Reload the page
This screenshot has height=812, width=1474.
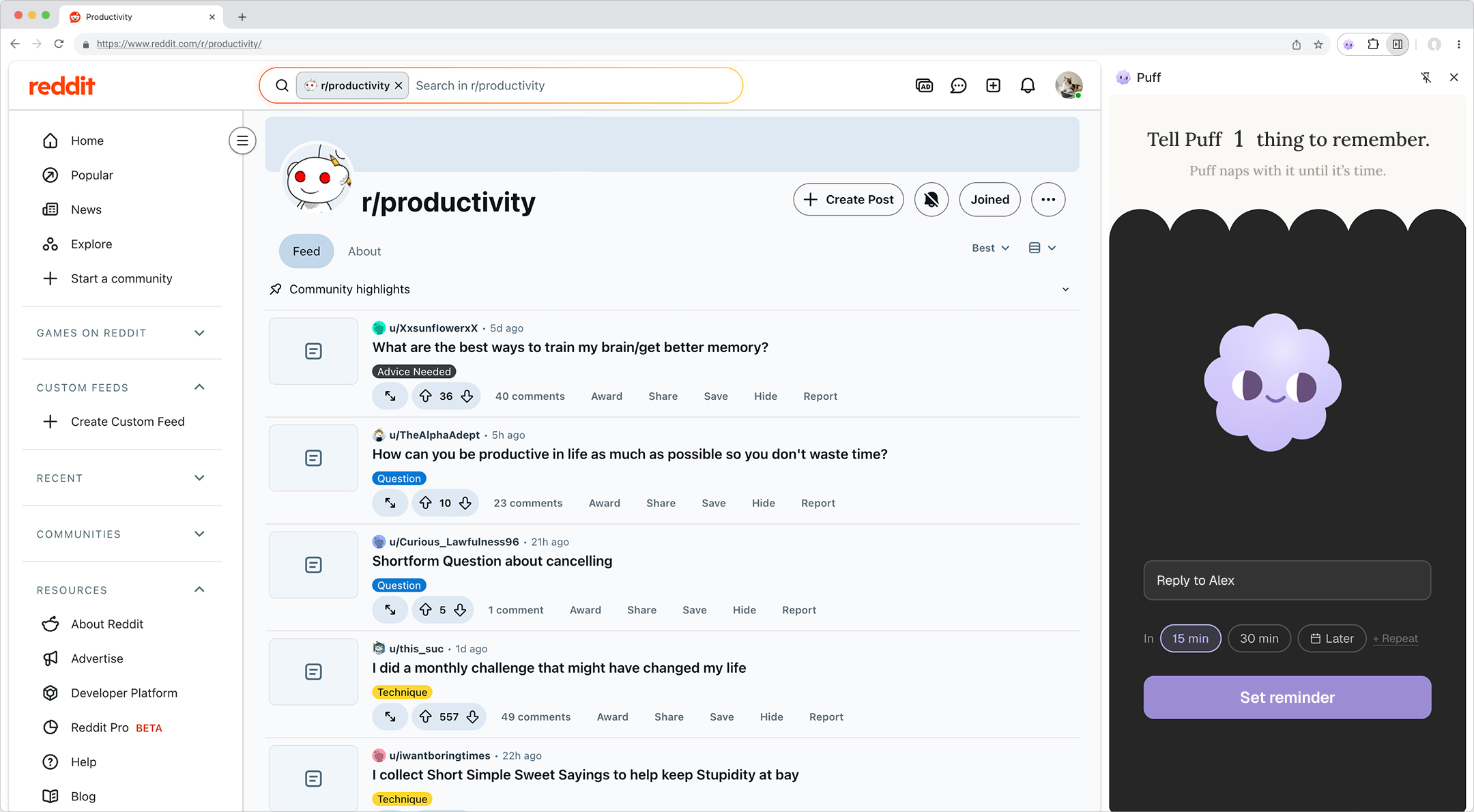click(59, 44)
